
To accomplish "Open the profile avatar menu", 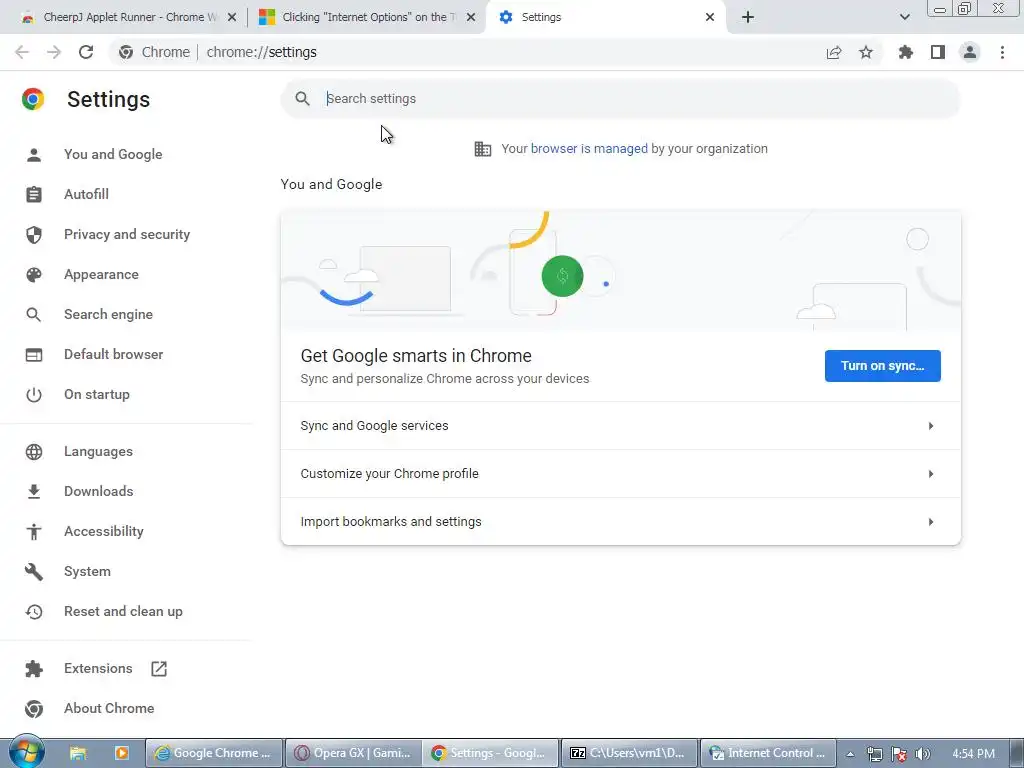I will (970, 52).
